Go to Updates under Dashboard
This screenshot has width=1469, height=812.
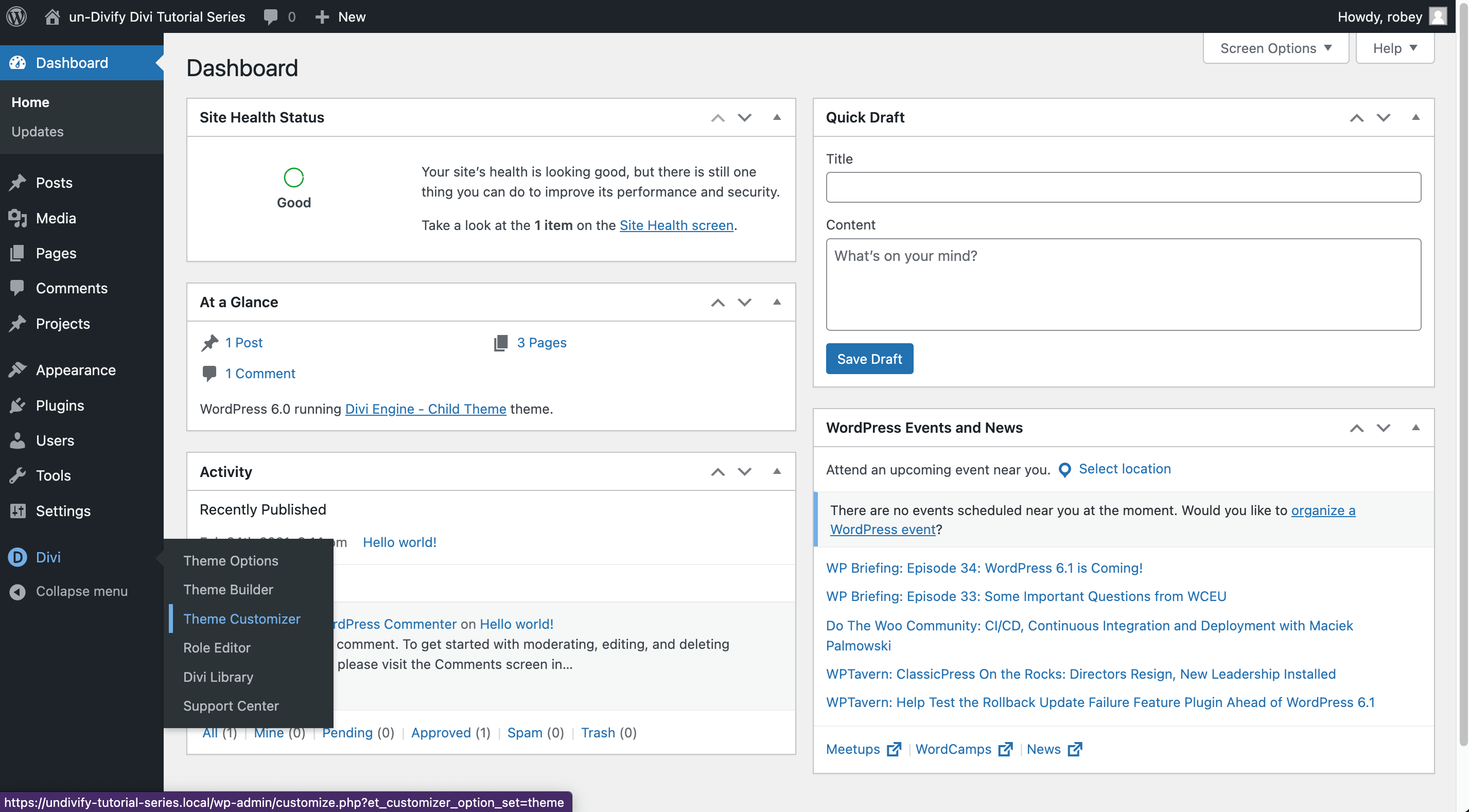(x=38, y=132)
